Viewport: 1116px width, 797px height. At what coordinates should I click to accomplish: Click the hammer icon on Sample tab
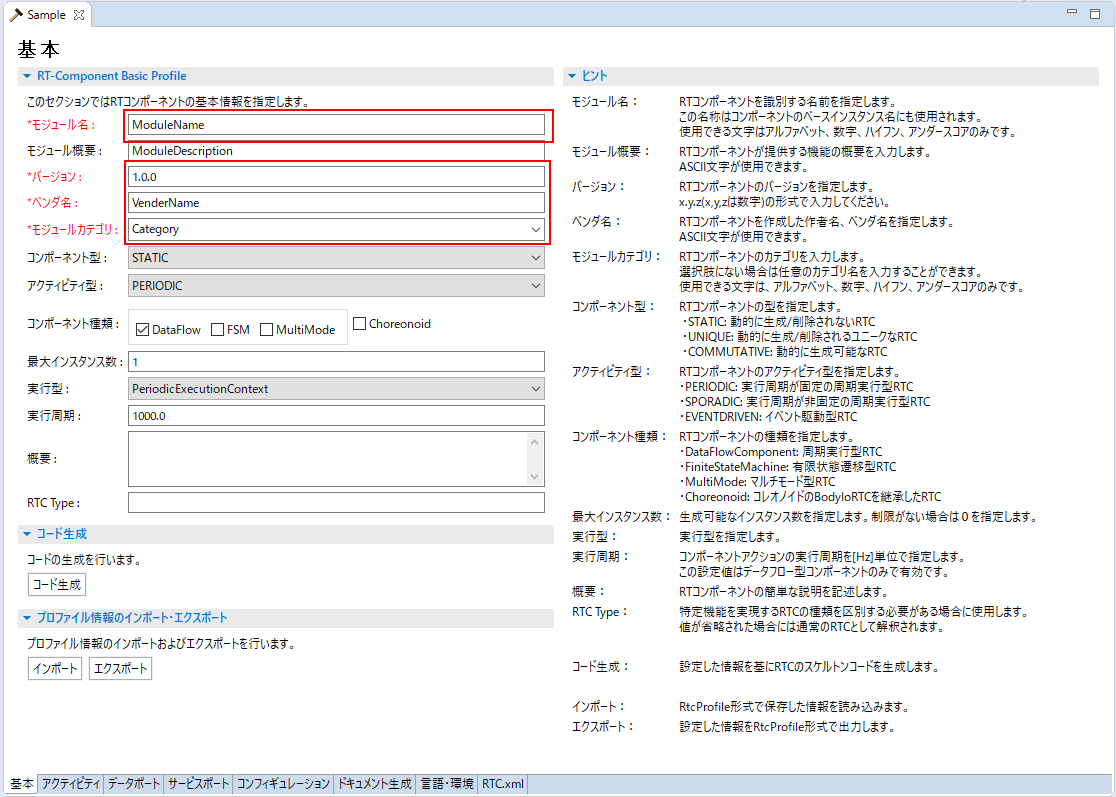tap(16, 15)
